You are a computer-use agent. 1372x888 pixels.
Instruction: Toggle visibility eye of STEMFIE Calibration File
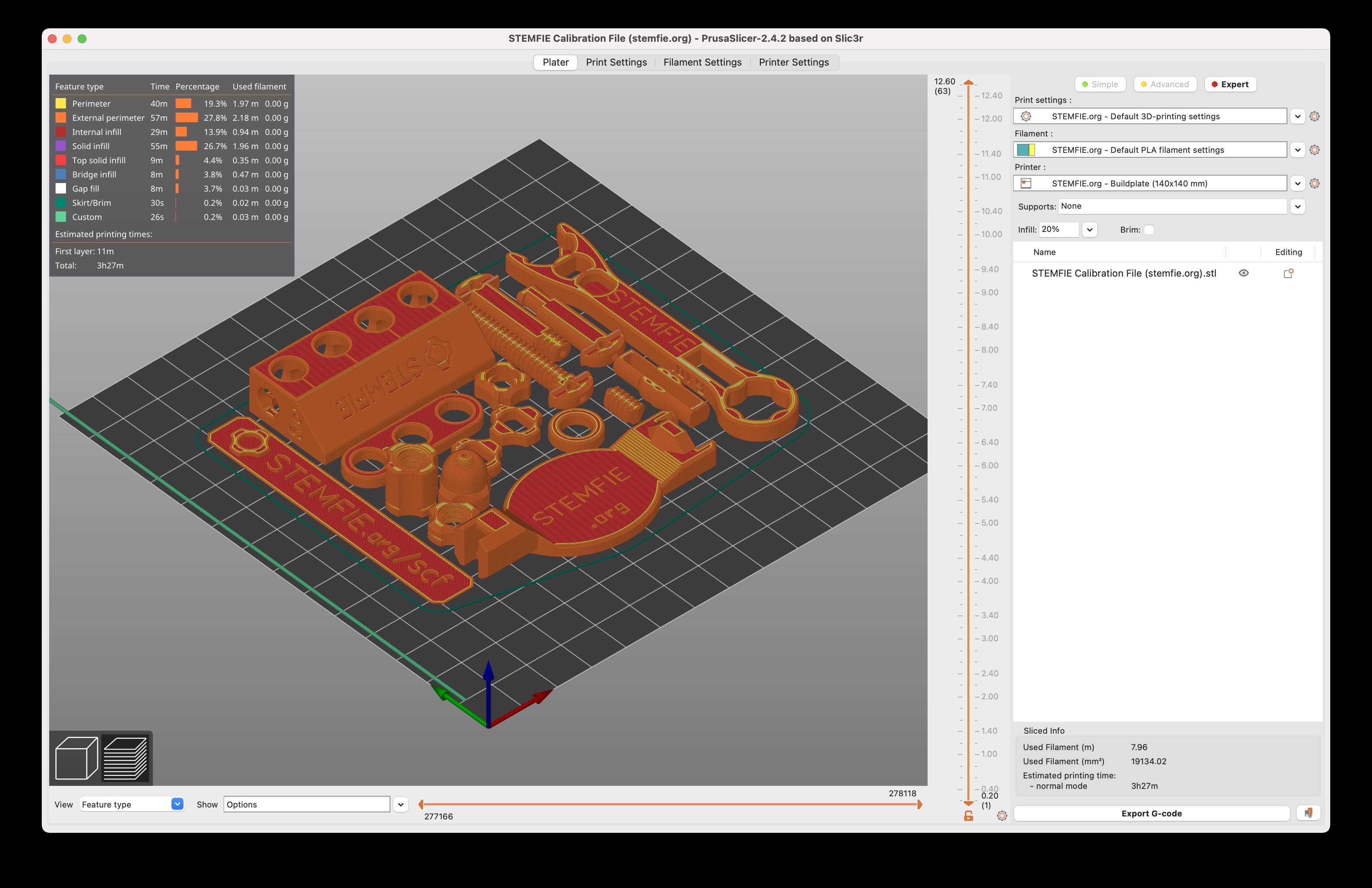pos(1243,273)
